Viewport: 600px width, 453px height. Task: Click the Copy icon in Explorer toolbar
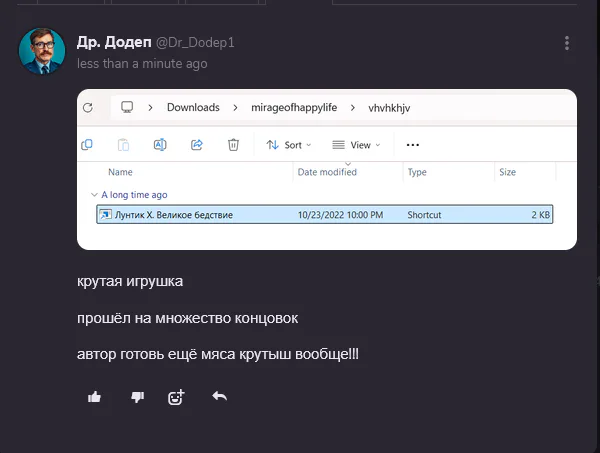(x=87, y=145)
